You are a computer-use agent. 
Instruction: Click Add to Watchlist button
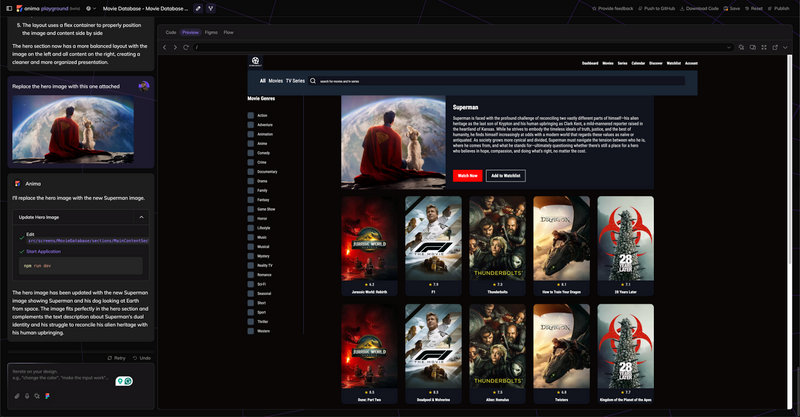pyautogui.click(x=506, y=176)
